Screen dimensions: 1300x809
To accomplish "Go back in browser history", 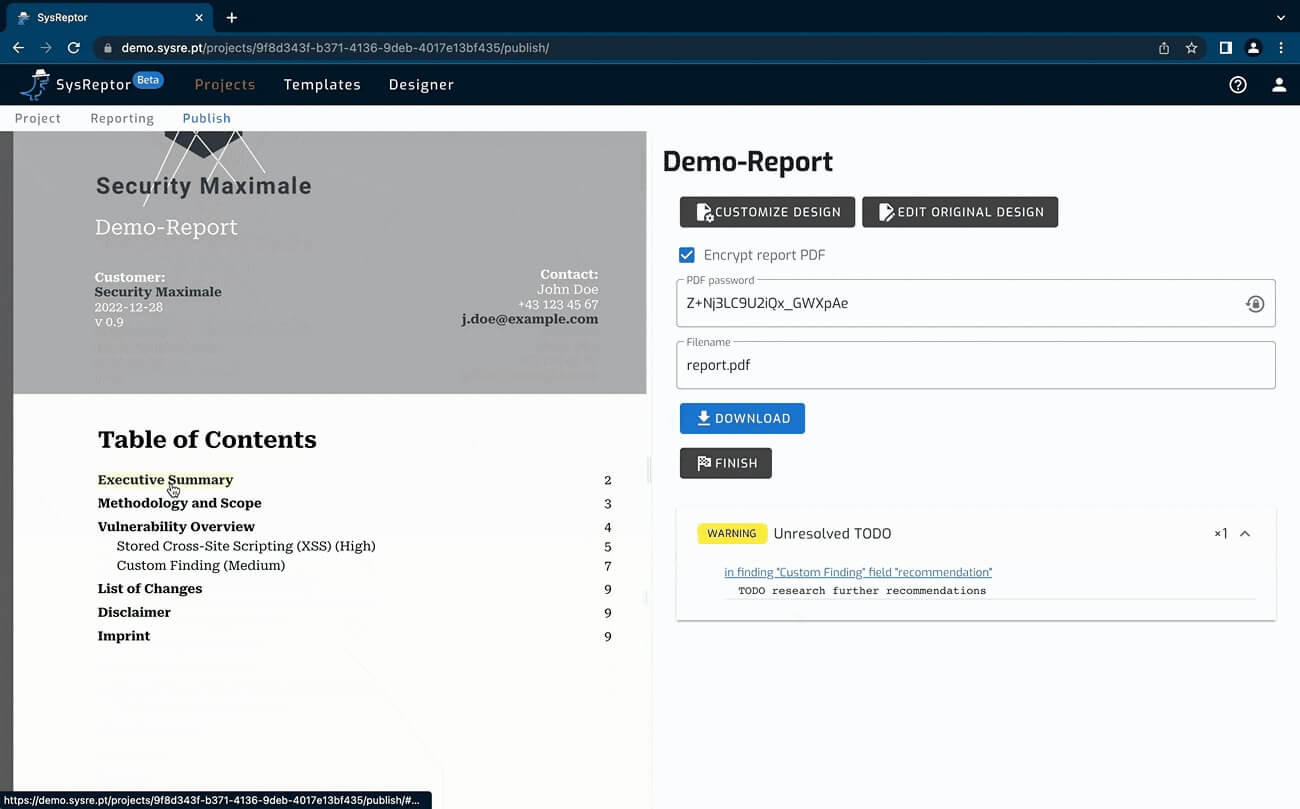I will 18,47.
